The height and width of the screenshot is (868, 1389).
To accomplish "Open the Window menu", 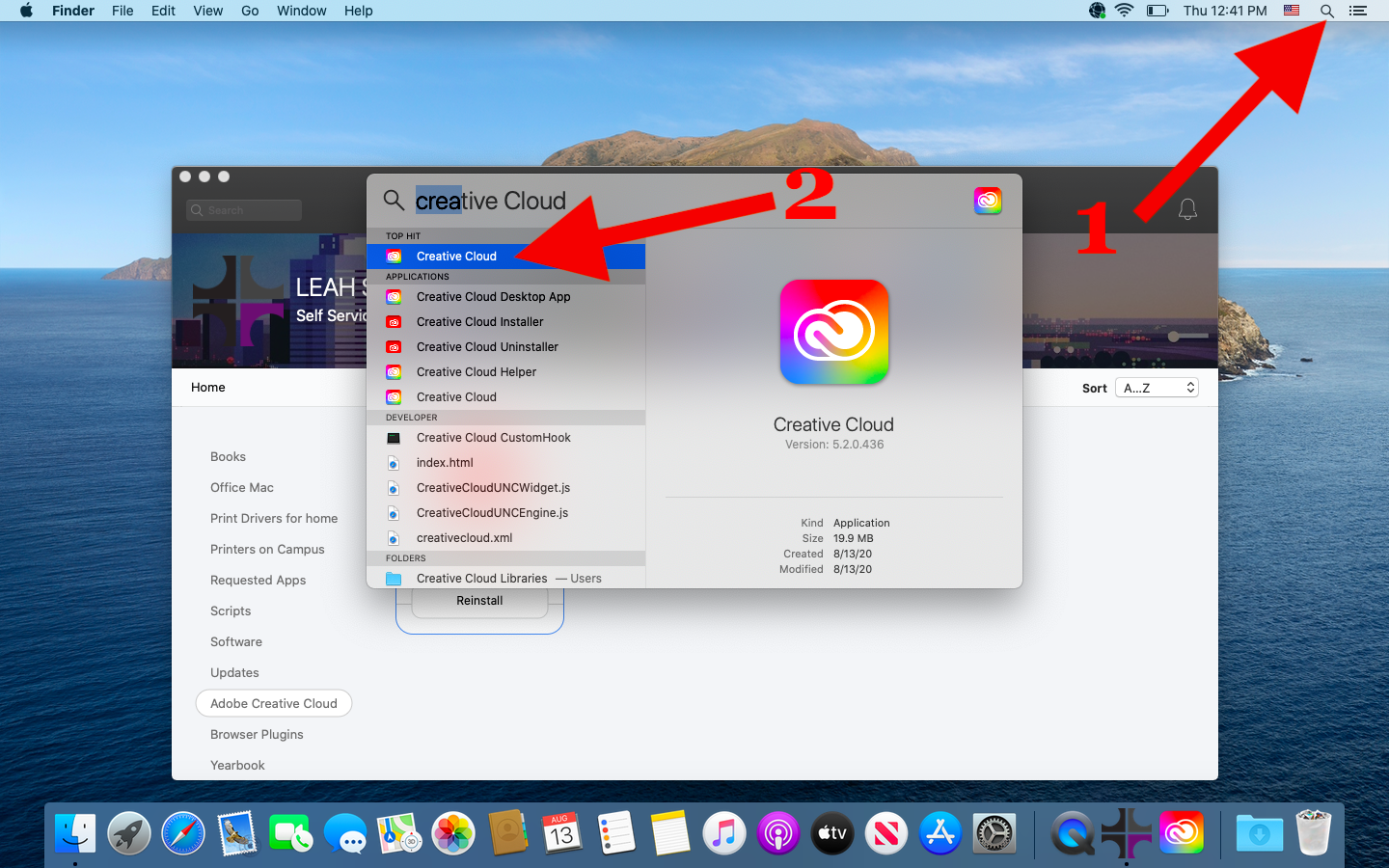I will (x=302, y=11).
